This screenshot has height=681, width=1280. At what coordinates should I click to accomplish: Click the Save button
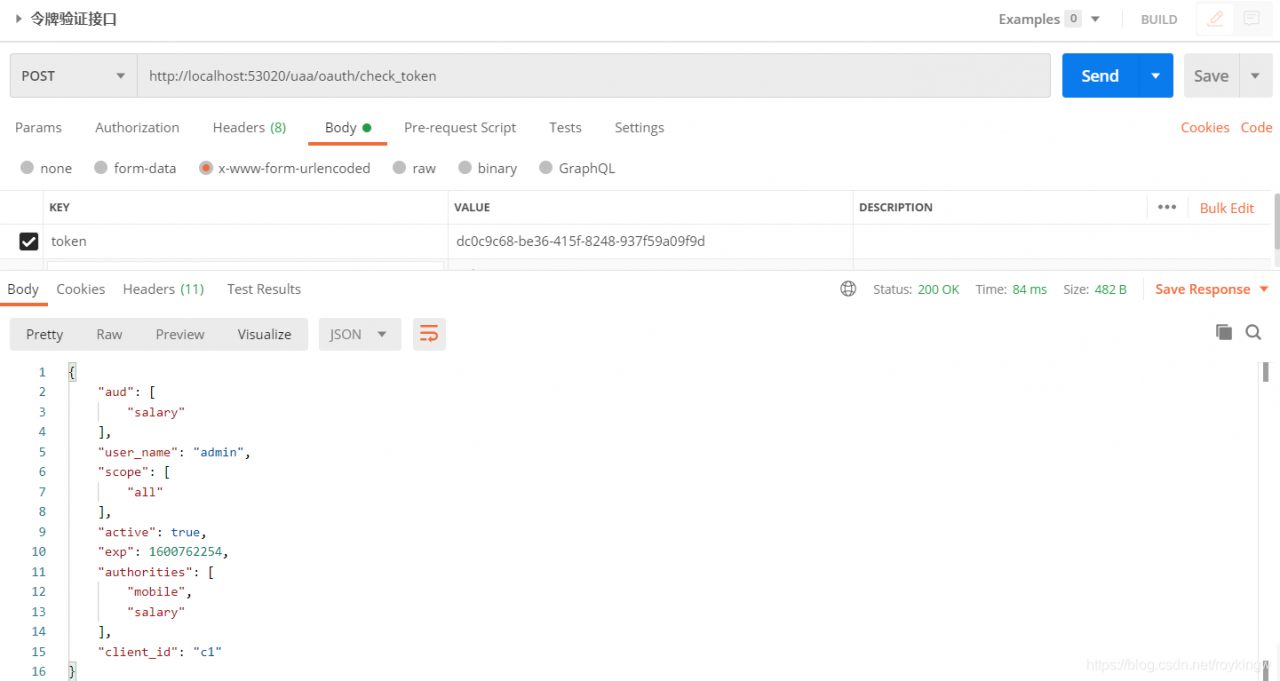[x=1211, y=76]
